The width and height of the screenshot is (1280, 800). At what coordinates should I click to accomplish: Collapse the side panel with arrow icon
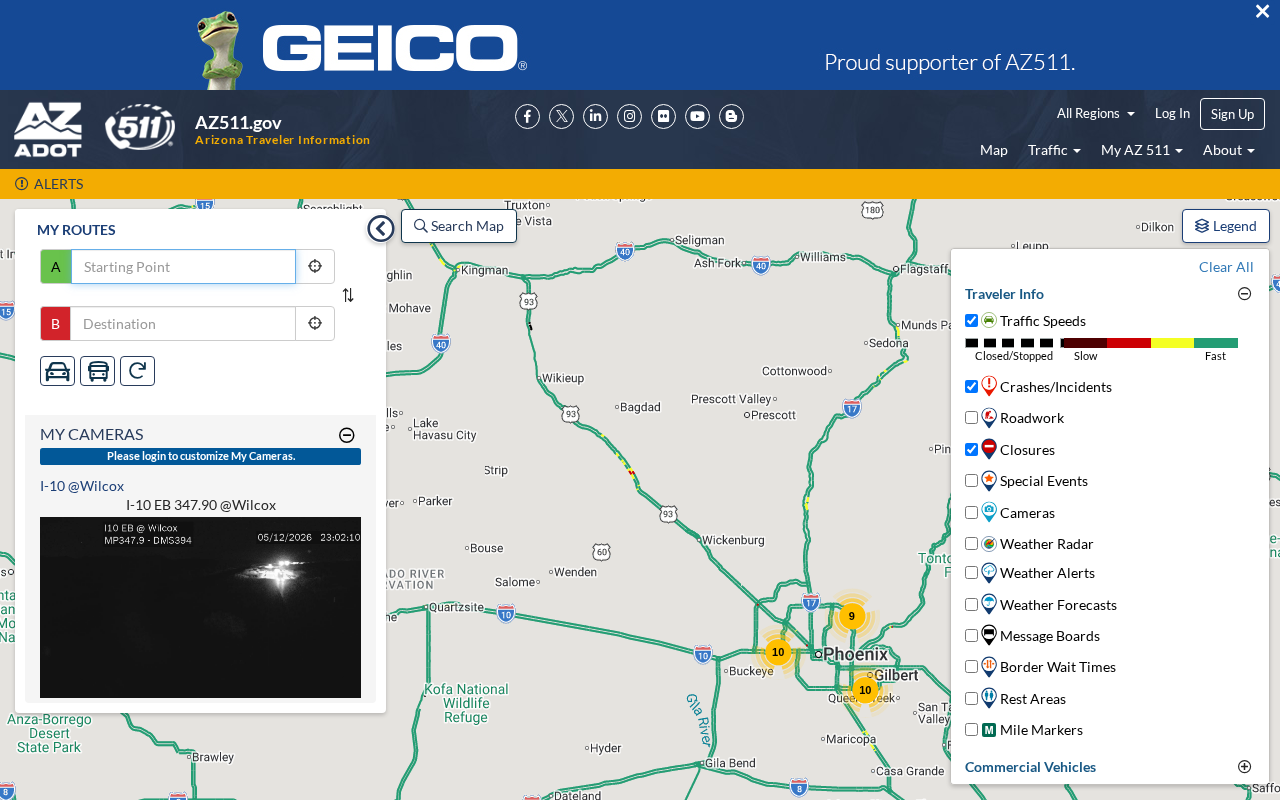pos(381,229)
